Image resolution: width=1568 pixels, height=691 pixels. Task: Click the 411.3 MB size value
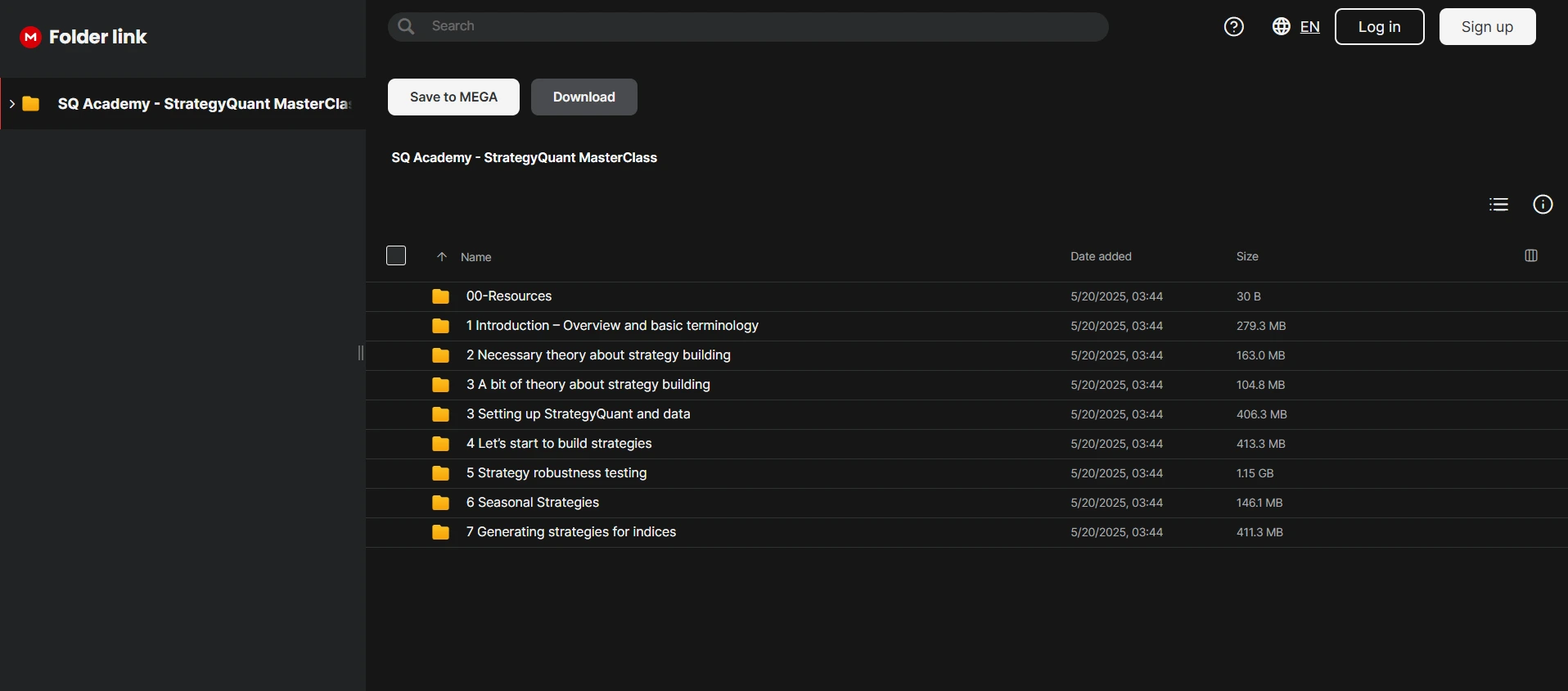pos(1259,532)
